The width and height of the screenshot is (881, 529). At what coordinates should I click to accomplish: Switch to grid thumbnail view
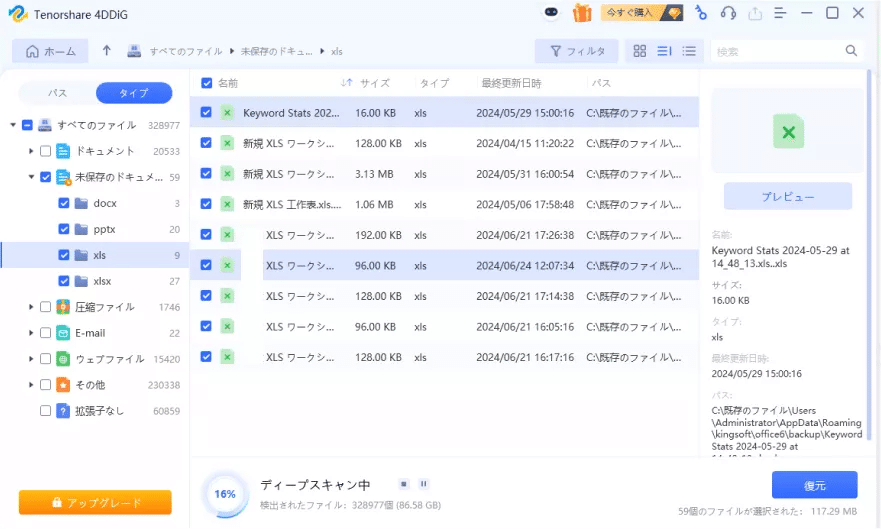(x=639, y=51)
